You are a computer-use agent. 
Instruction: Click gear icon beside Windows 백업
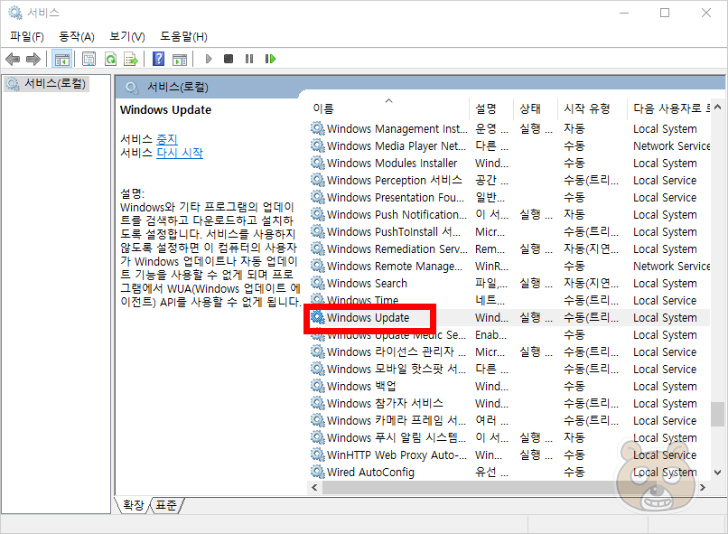click(318, 386)
